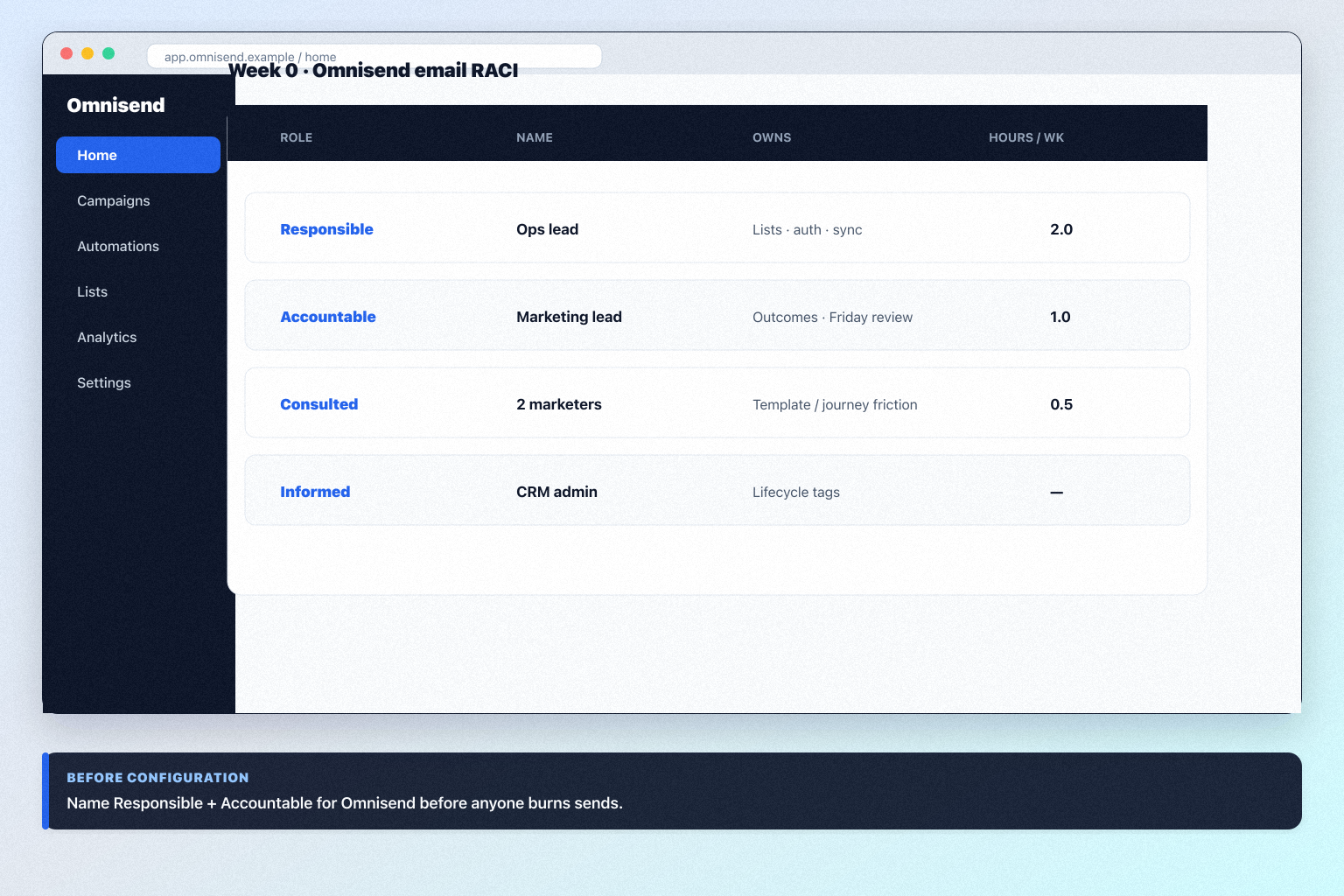Click the ROLE column header
The image size is (1344, 896).
297,137
